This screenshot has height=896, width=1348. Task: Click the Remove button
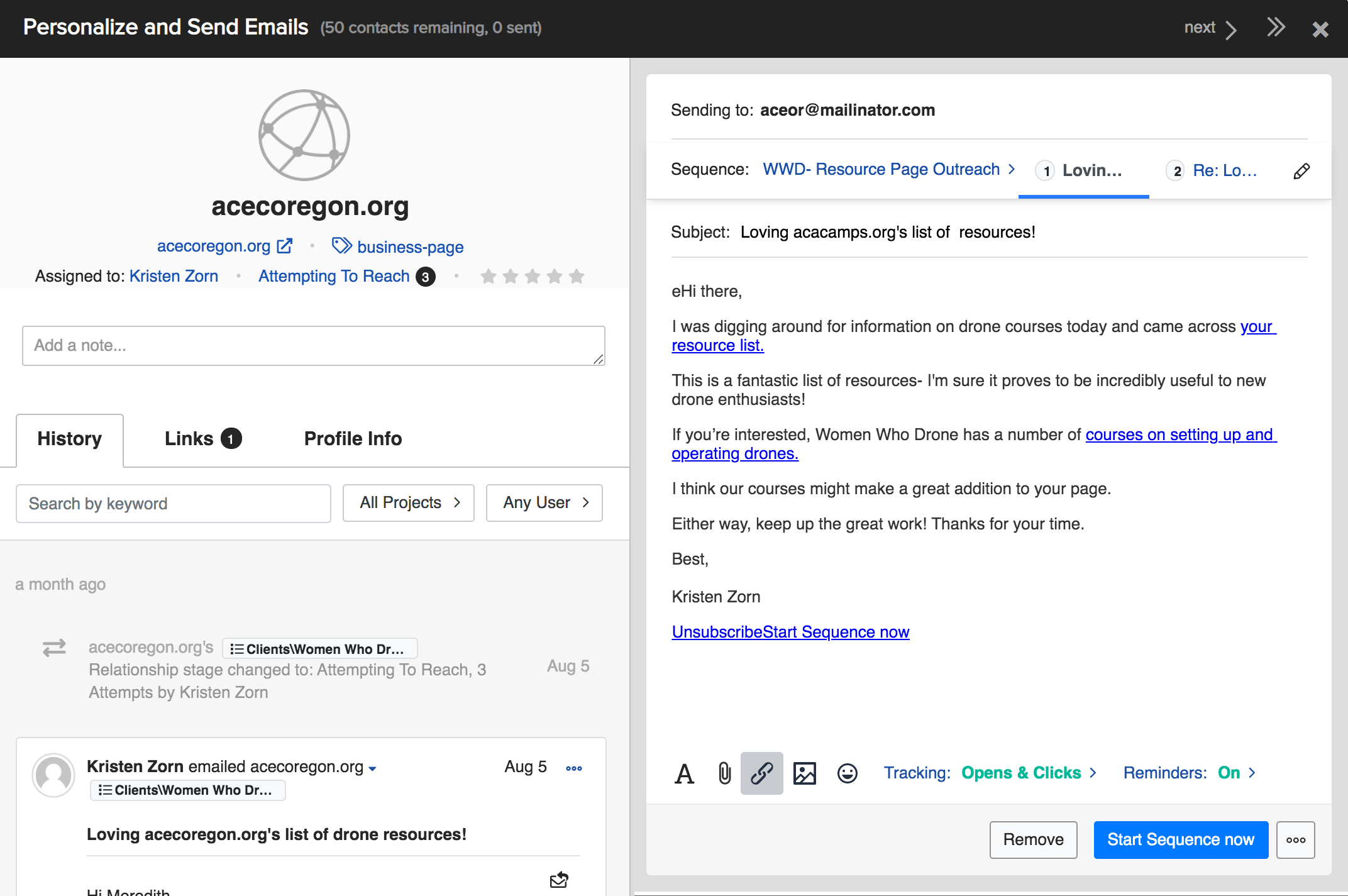[x=1033, y=840]
